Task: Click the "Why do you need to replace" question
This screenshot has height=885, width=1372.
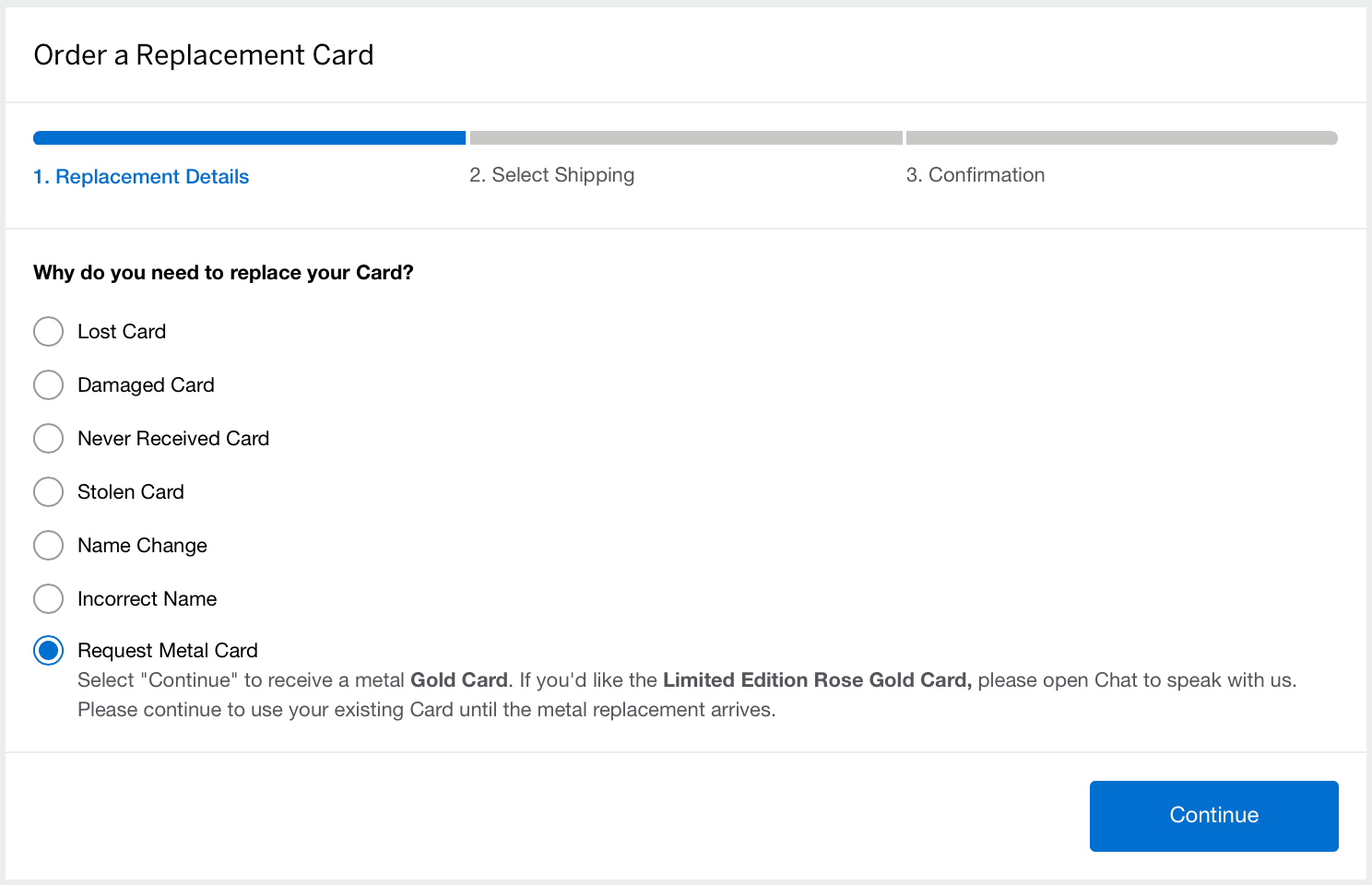Action: click(x=223, y=273)
